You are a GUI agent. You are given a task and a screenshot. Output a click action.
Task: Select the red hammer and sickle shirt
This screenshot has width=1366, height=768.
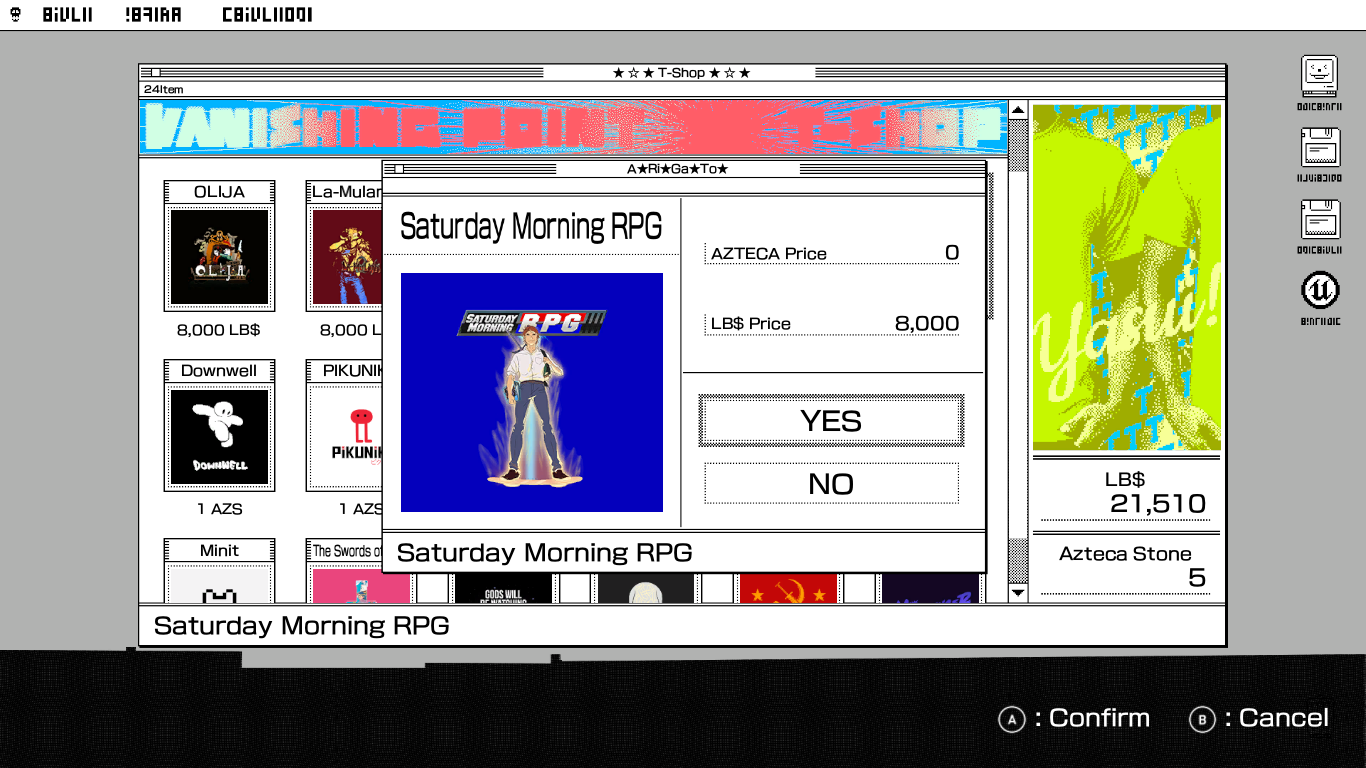(x=788, y=589)
